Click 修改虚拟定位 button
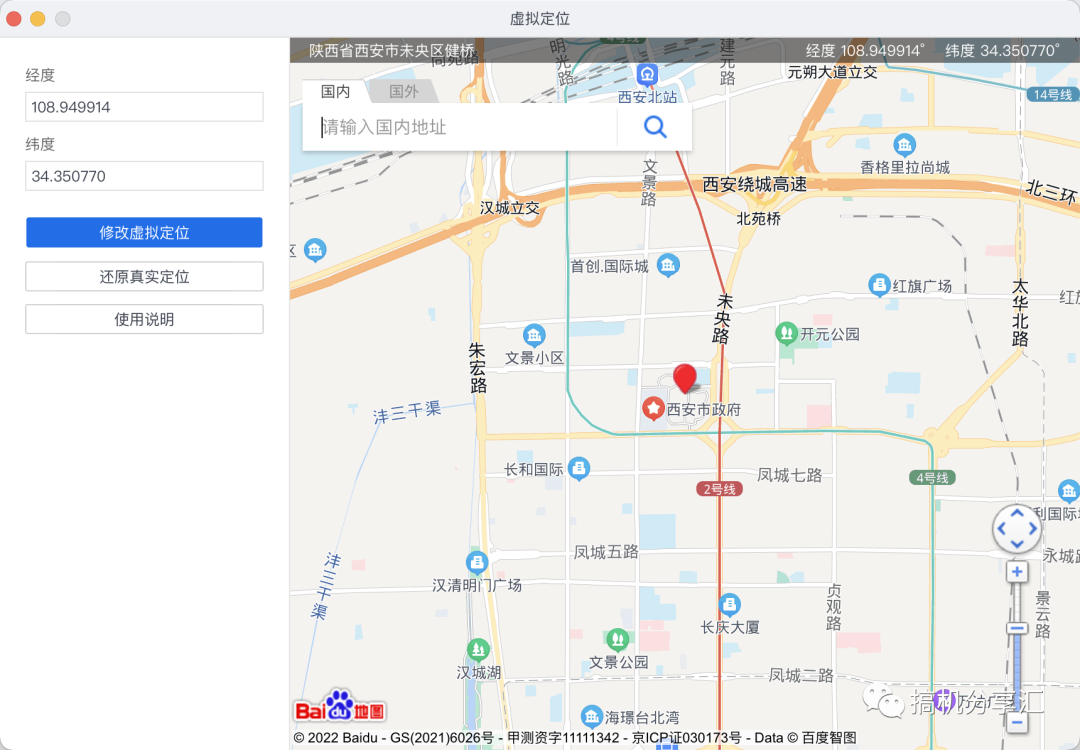1080x750 pixels. 144,233
